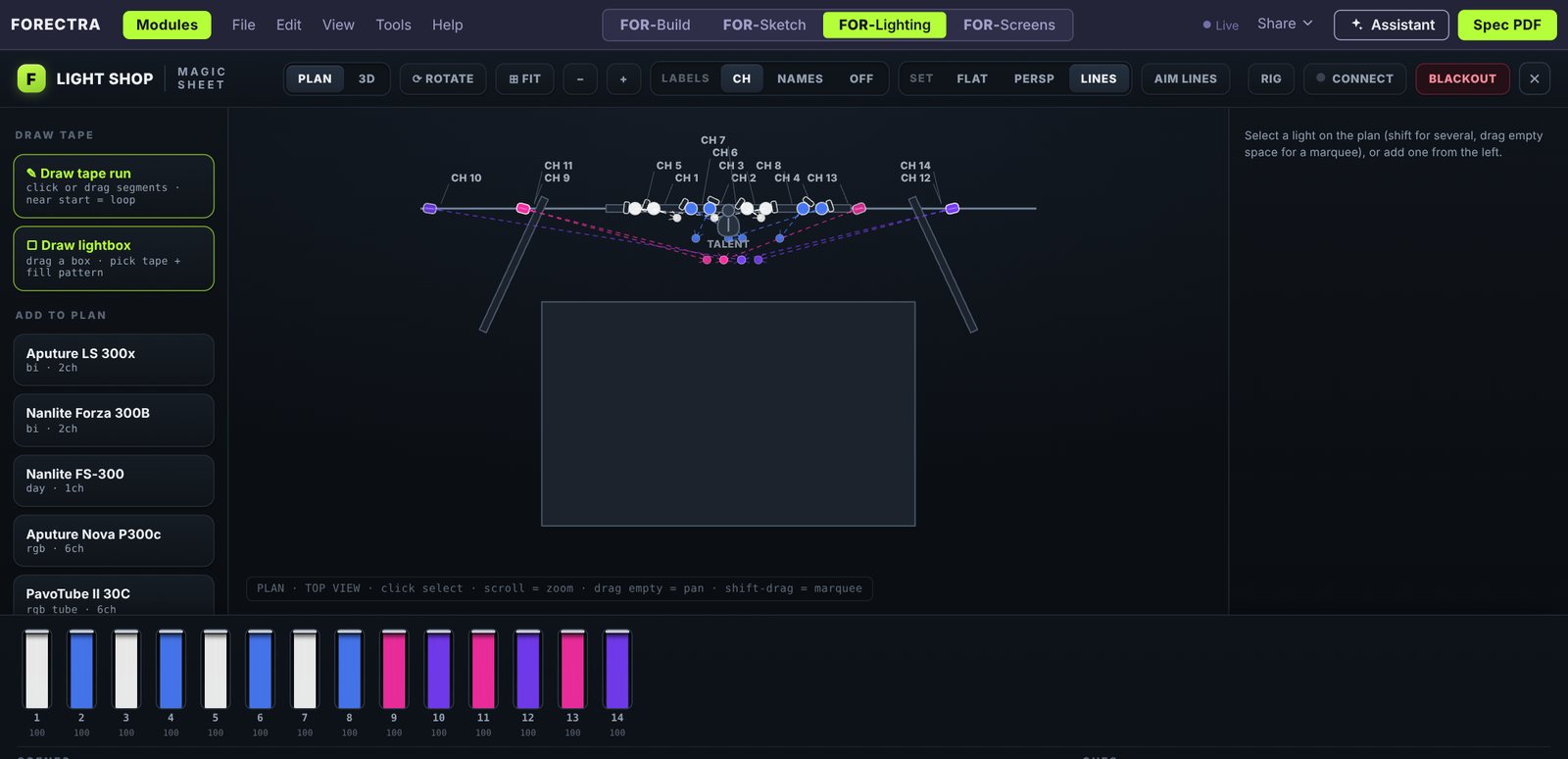Click the large set rectangle on plan
The image size is (1568, 759).
click(728, 414)
